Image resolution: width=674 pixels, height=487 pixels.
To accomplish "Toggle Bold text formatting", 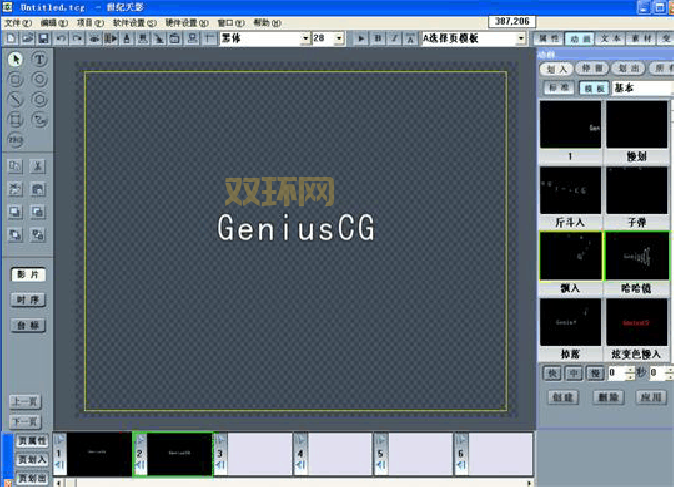I will pos(378,39).
